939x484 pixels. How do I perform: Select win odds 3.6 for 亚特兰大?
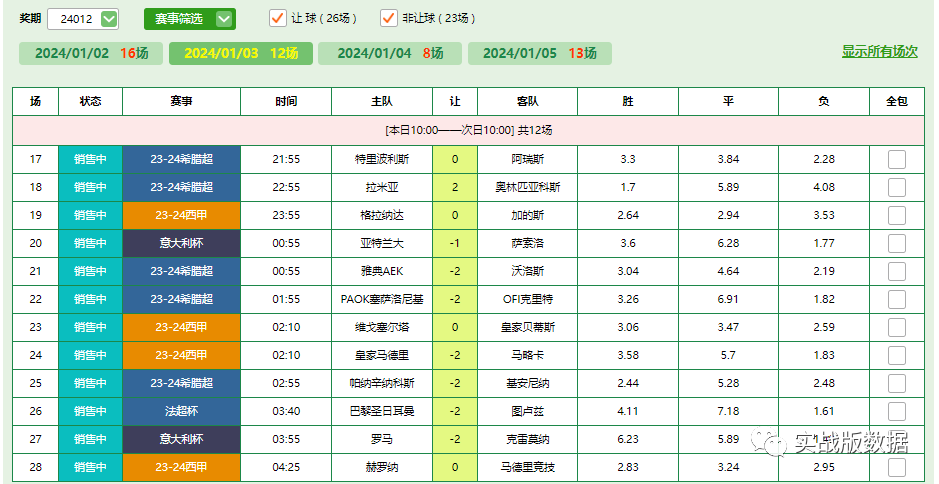(628, 243)
